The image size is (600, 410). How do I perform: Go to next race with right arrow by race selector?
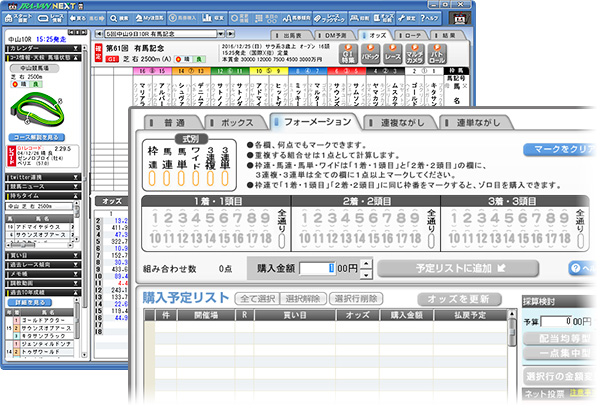(x=231, y=34)
